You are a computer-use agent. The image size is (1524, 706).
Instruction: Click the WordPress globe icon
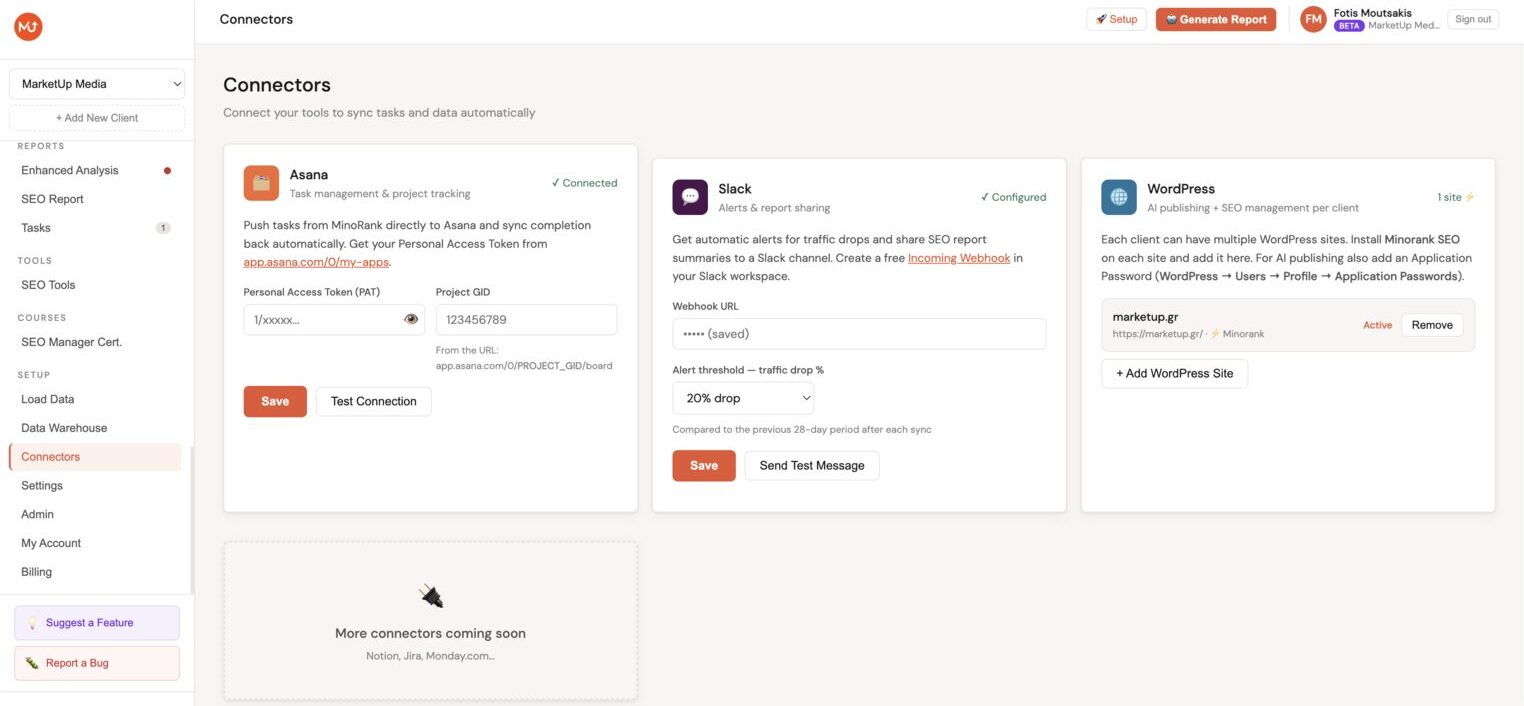click(x=1119, y=197)
